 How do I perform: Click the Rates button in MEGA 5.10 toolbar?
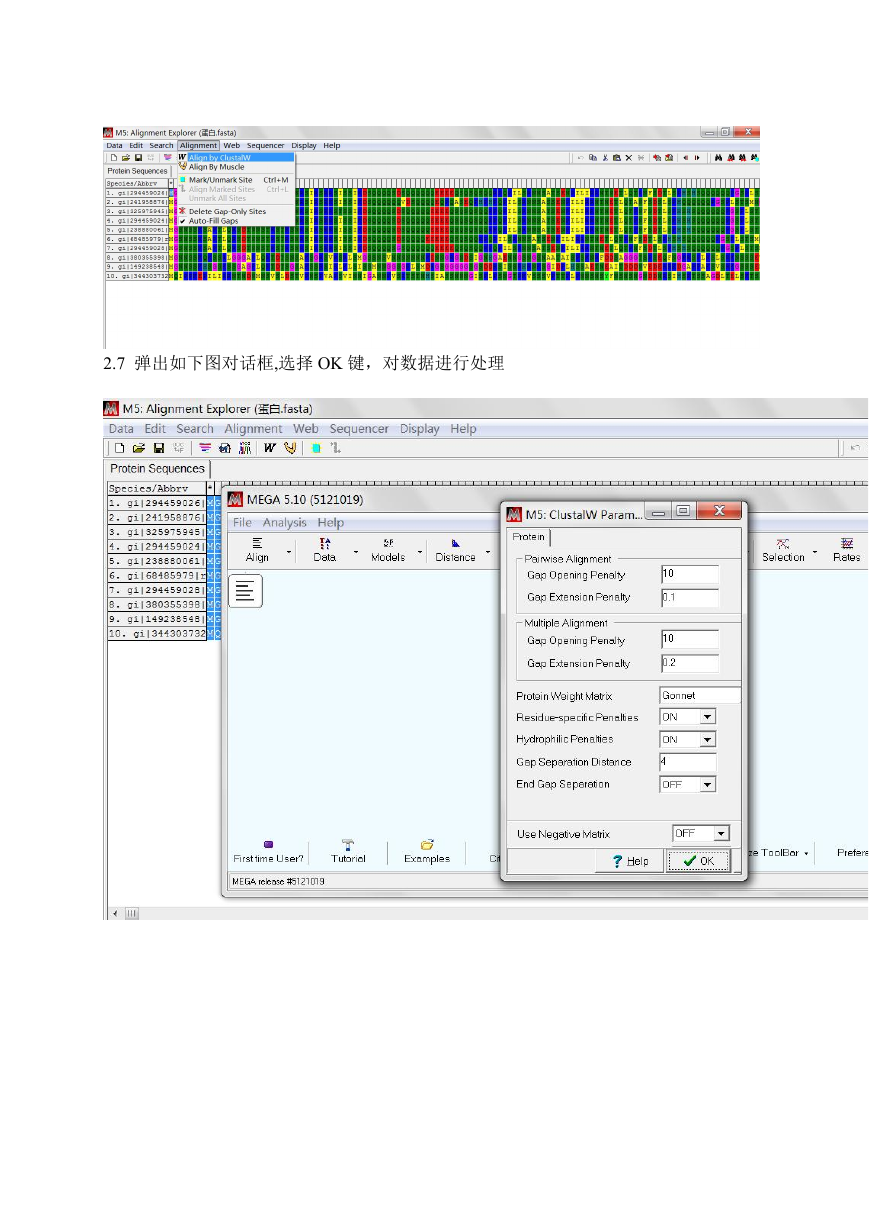847,550
